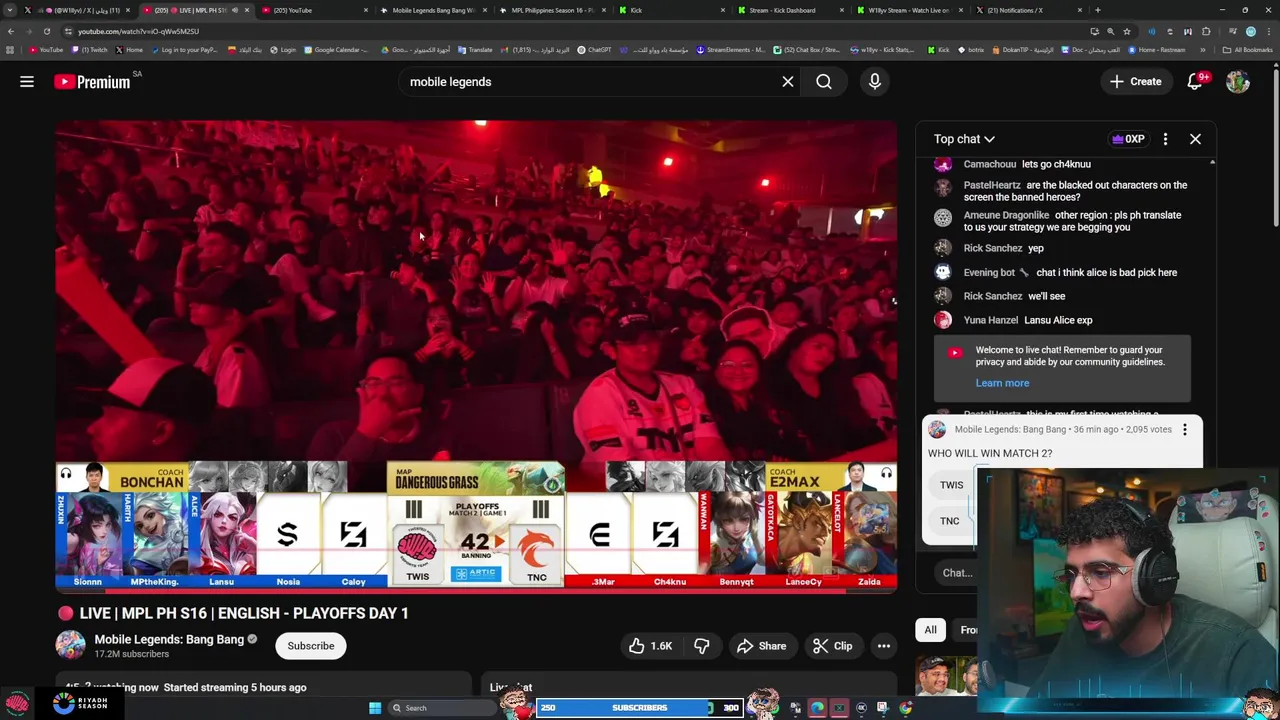Viewport: 1280px width, 720px height.
Task: Bookmark this page with star icon
Action: (1126, 31)
